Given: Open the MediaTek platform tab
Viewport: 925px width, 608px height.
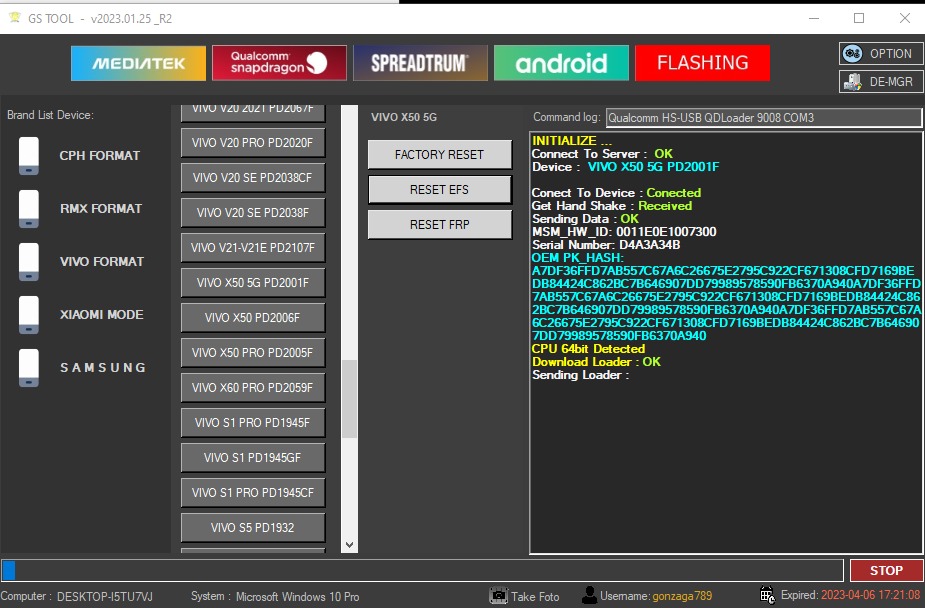Looking at the screenshot, I should click(x=138, y=63).
